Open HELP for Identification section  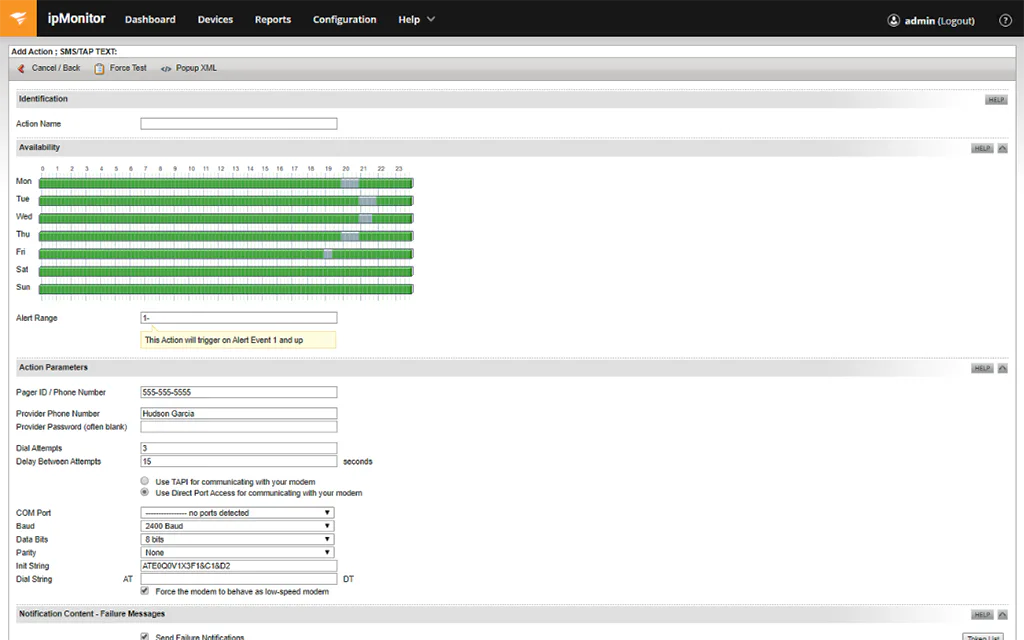point(996,100)
